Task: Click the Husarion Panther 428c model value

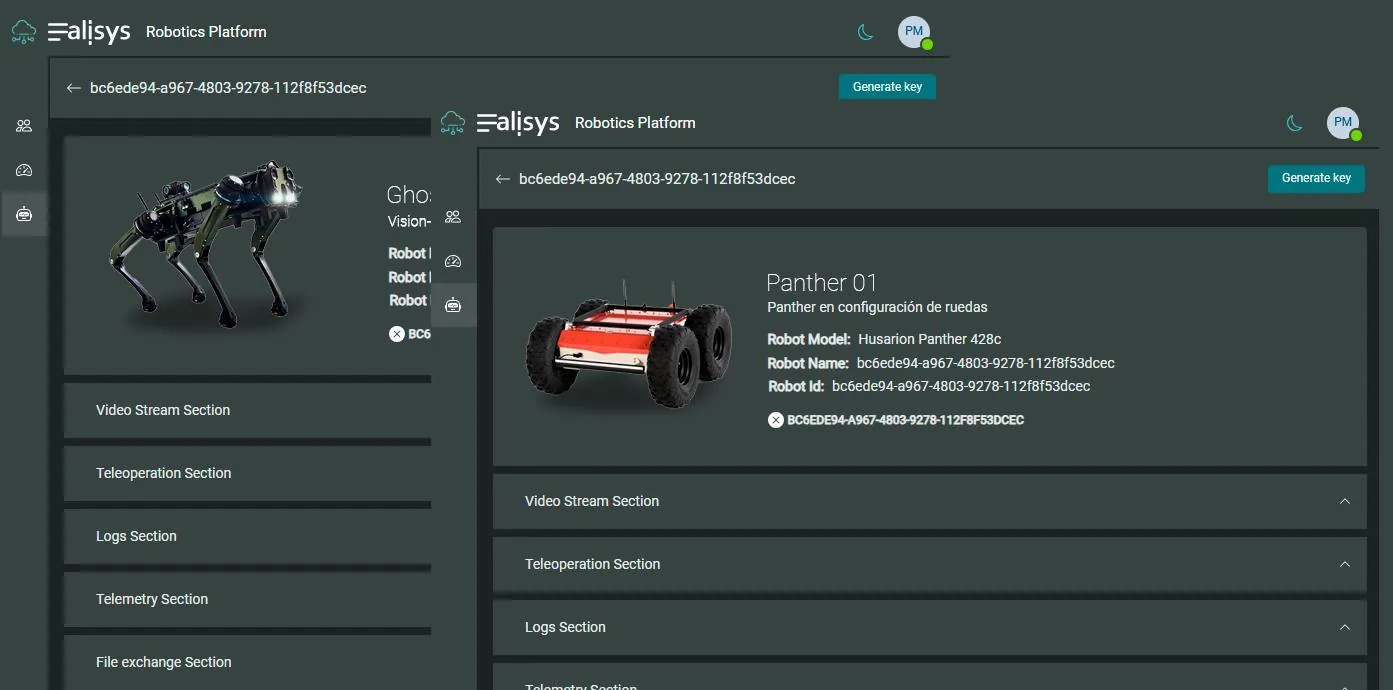Action: coord(929,339)
